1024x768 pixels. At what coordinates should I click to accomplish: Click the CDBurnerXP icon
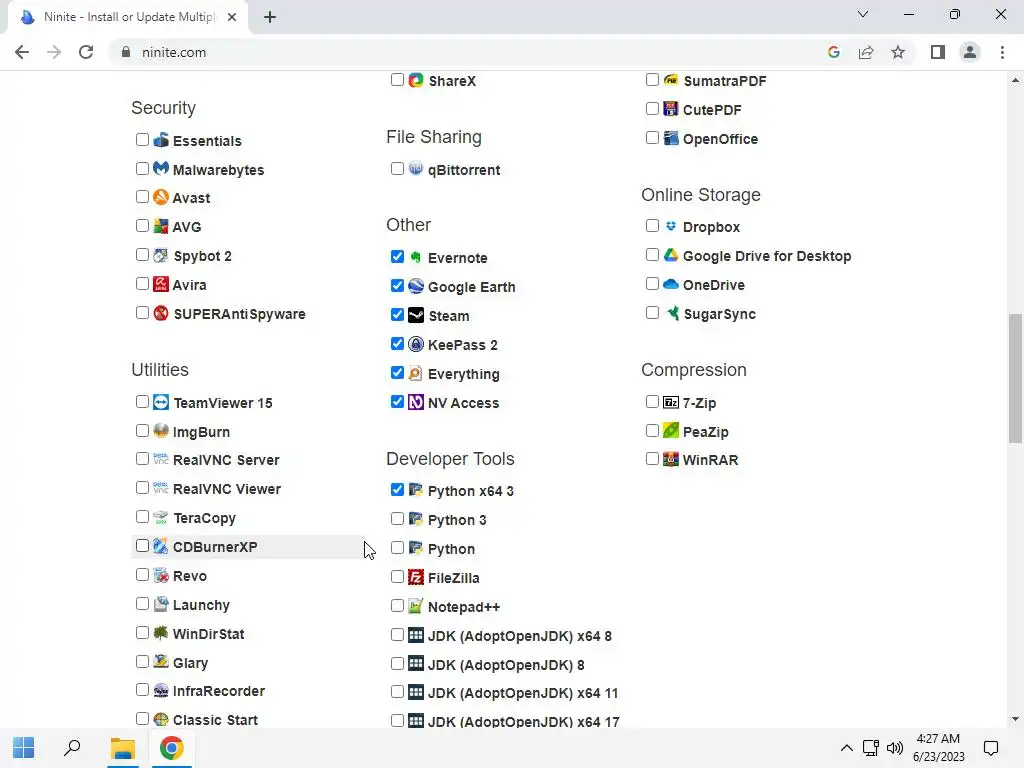161,546
